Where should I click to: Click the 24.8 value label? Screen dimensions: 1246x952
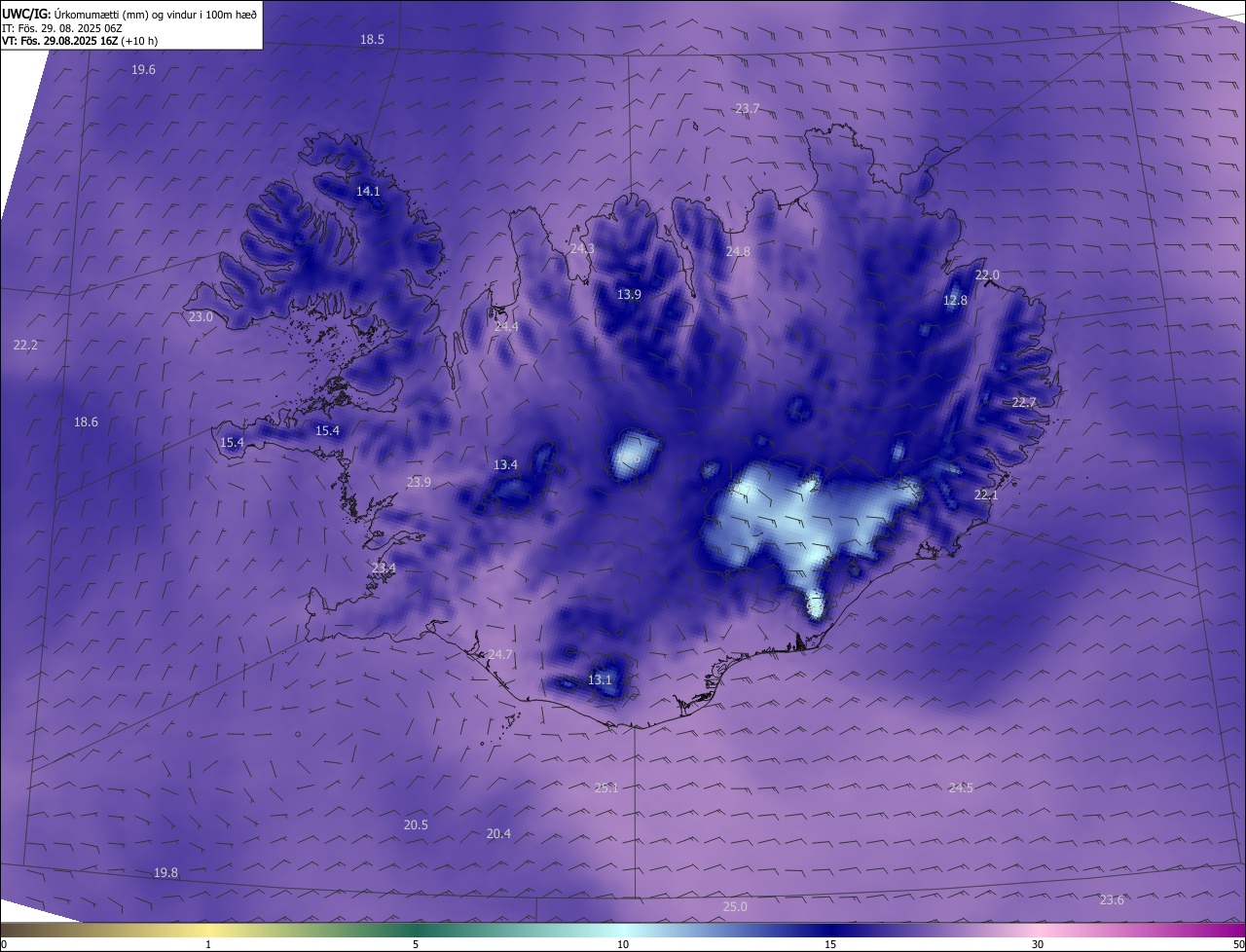738,252
